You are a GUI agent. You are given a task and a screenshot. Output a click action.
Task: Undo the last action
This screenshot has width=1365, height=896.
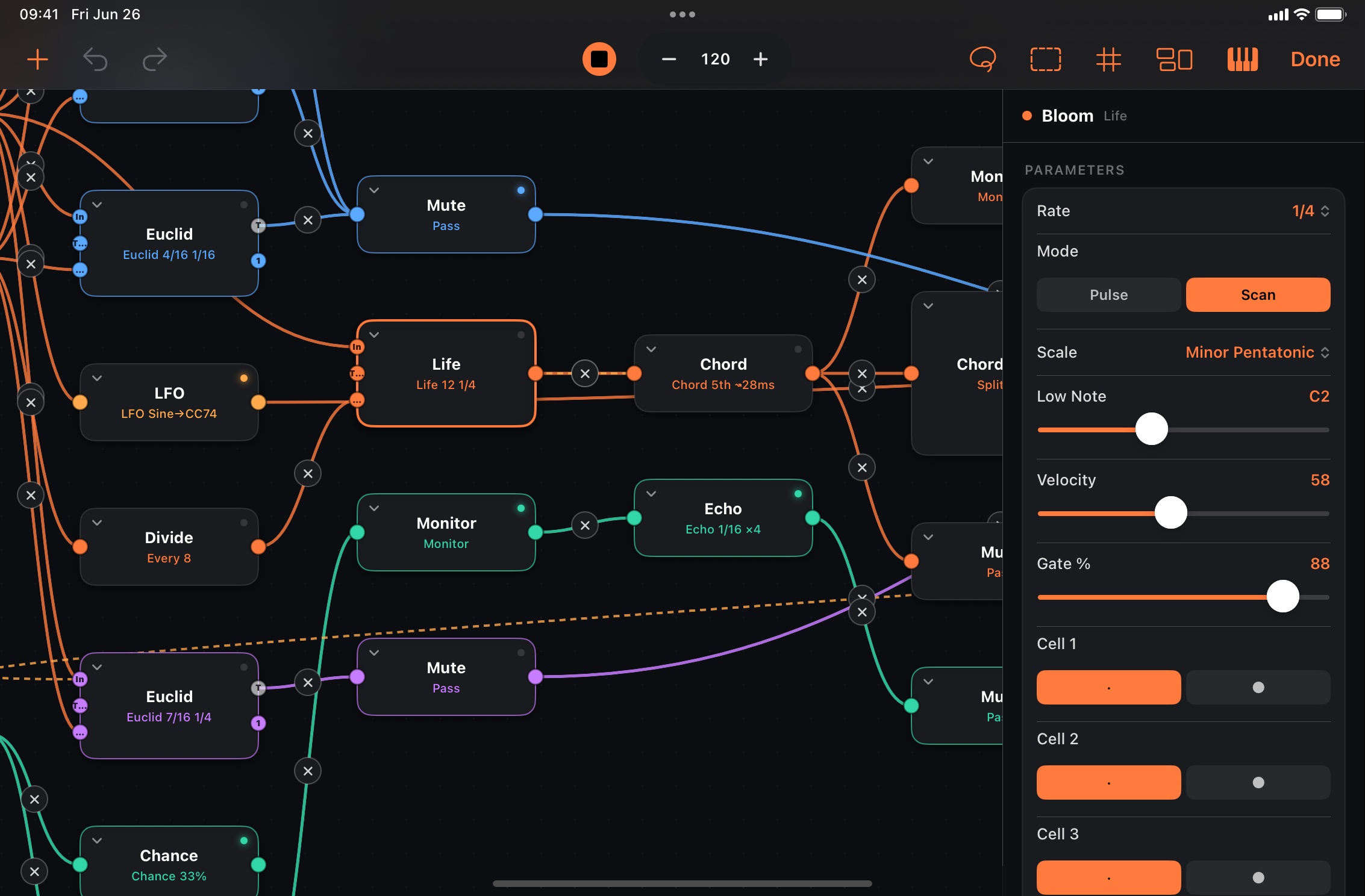pos(95,59)
